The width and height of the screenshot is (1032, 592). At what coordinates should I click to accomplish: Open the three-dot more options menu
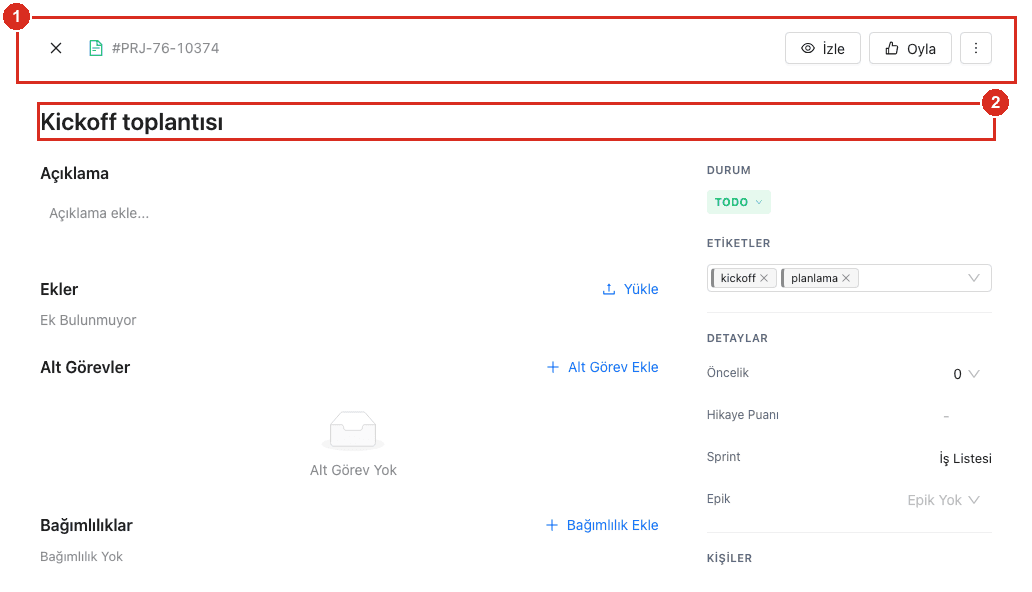pos(975,48)
